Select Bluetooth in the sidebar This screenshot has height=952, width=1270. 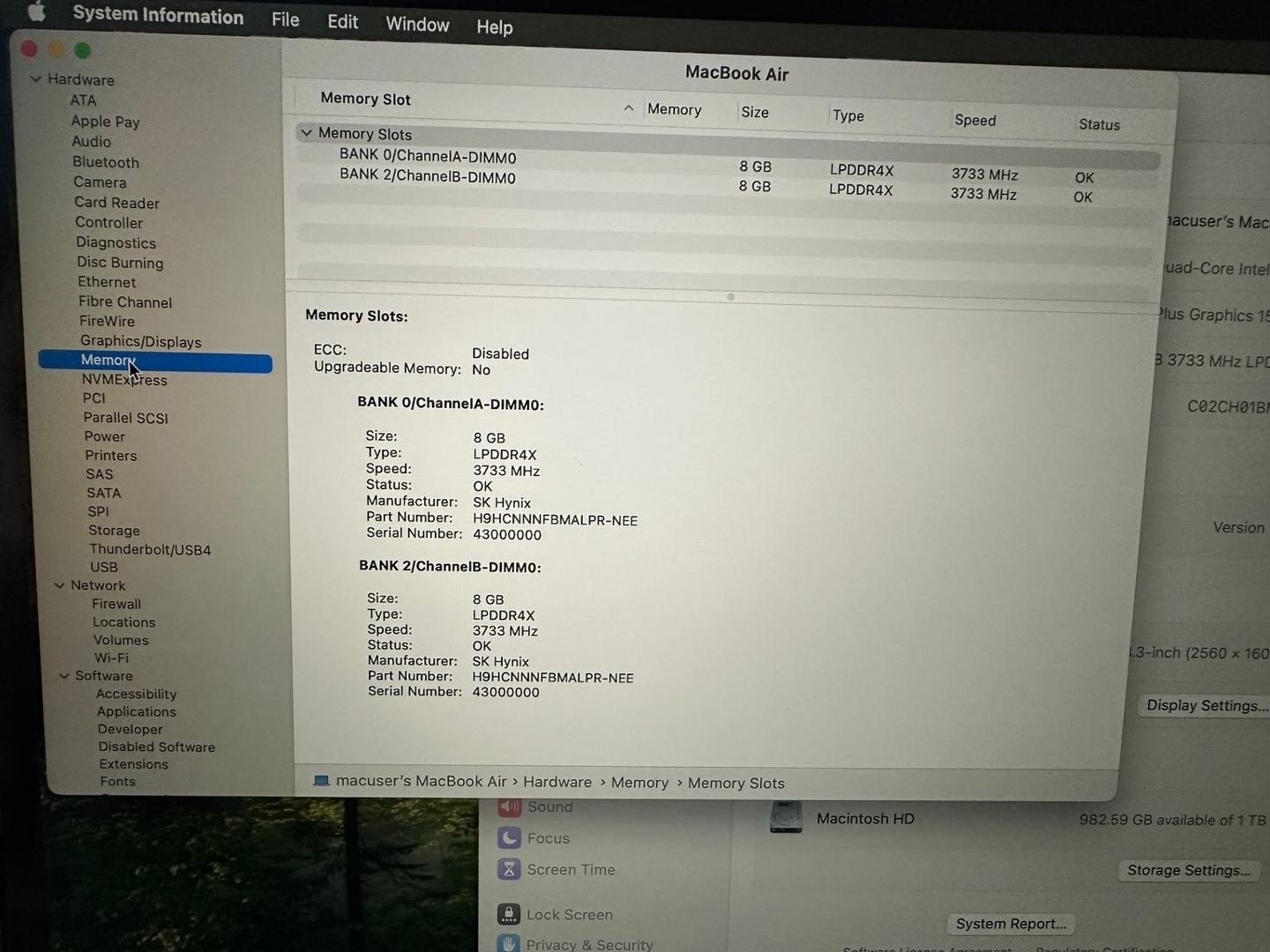(x=106, y=162)
